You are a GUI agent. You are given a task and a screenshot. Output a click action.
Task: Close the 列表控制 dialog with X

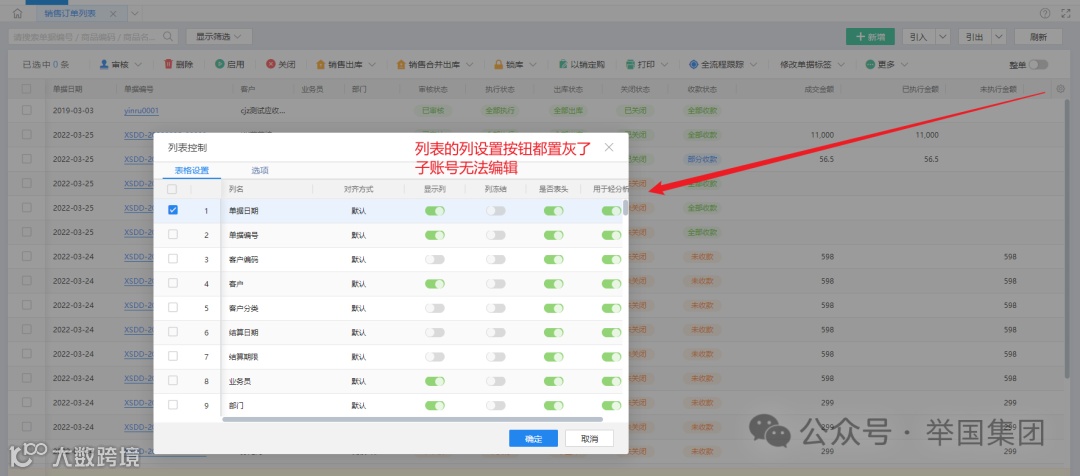tap(609, 147)
